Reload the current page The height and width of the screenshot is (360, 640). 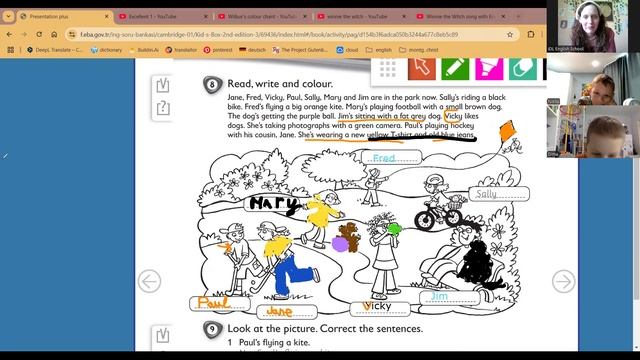(x=39, y=35)
